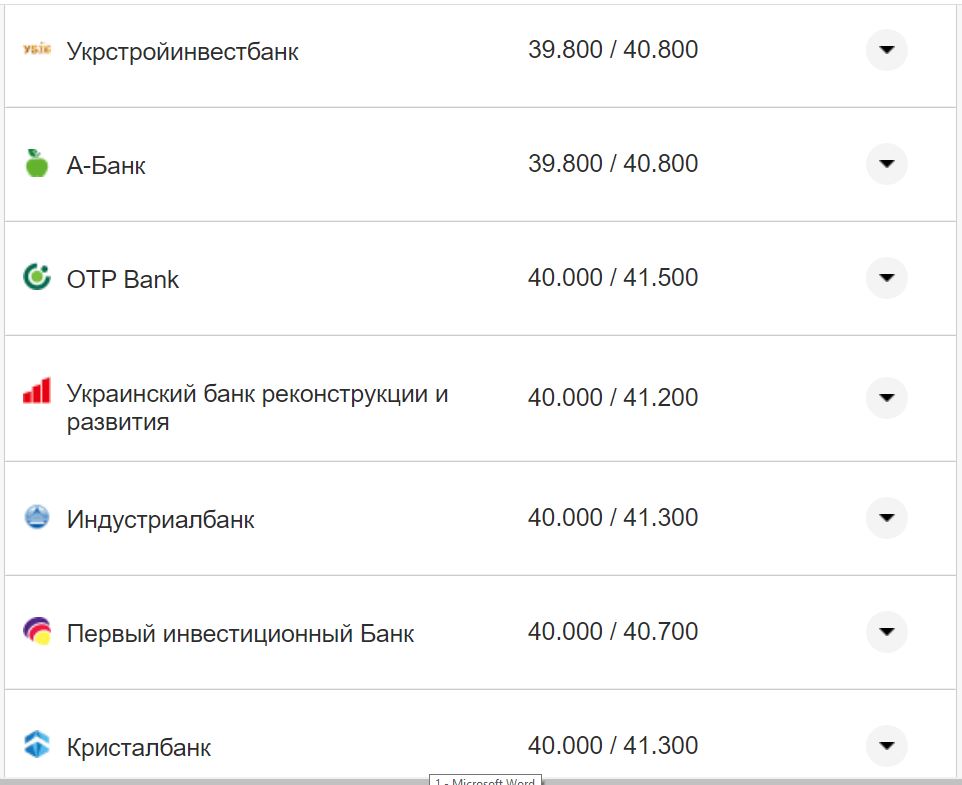
Task: Click the Первый инвестиционный Банк logo
Action: [x=35, y=631]
